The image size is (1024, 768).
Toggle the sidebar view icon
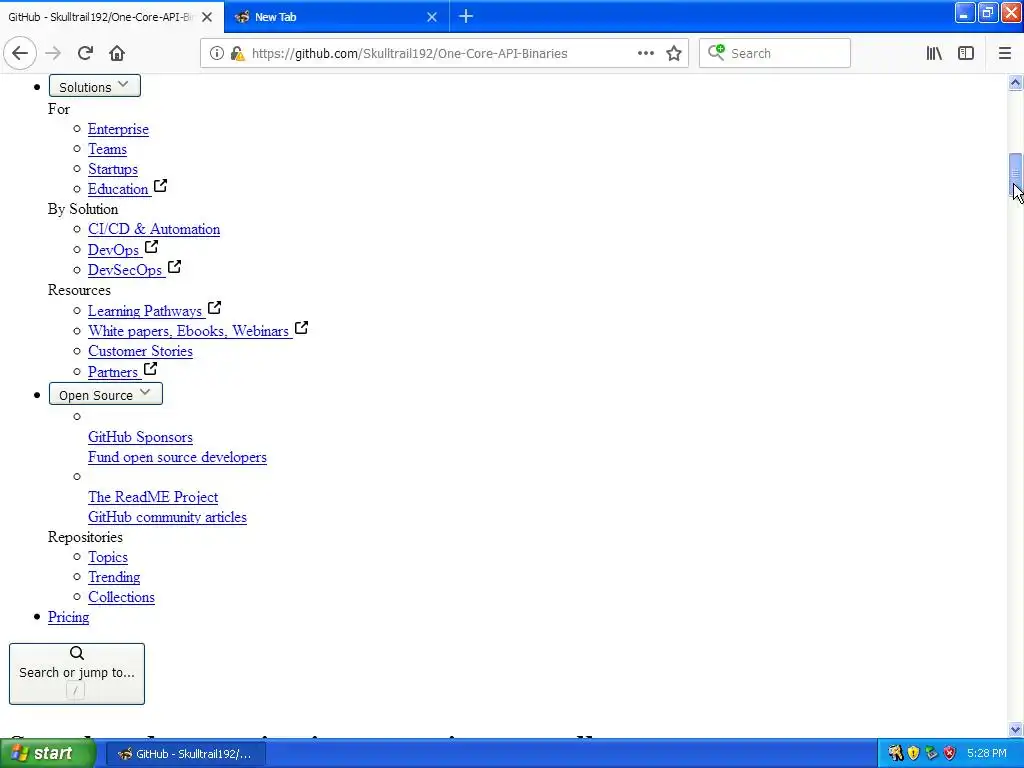pos(966,54)
